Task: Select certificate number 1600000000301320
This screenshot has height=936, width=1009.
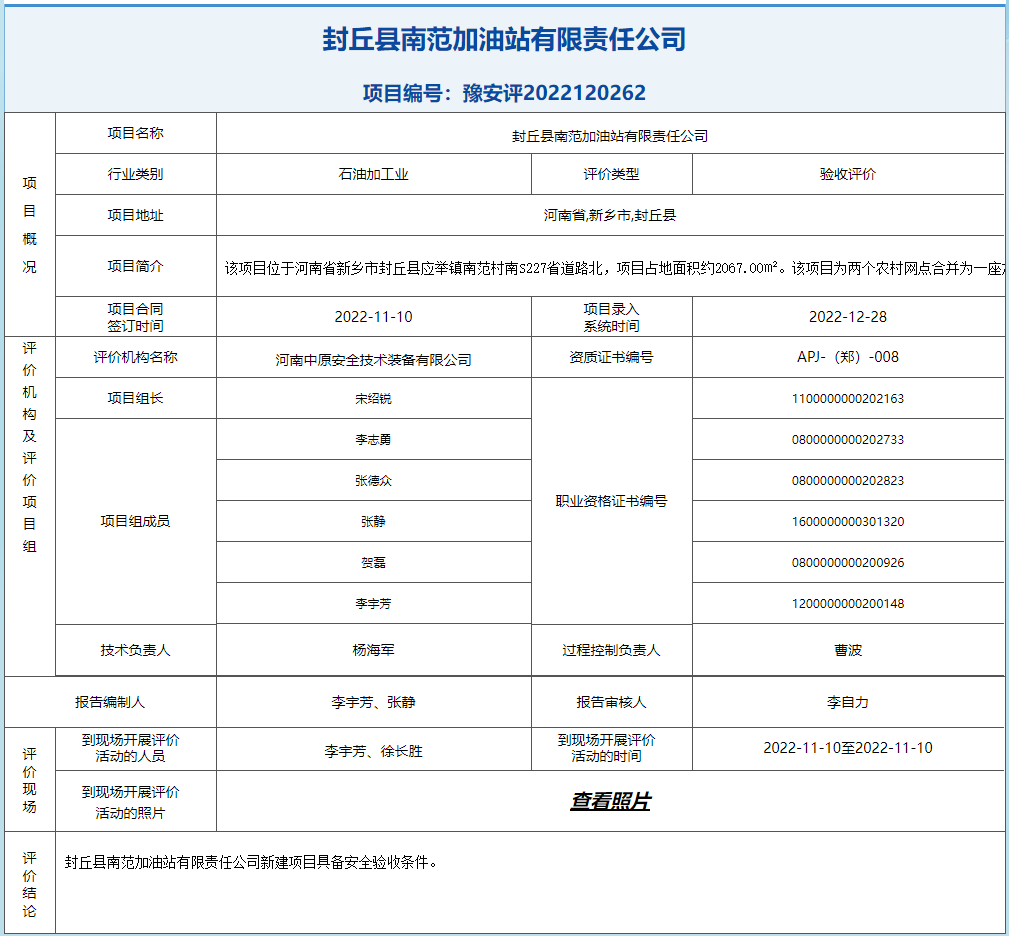Action: pos(847,522)
